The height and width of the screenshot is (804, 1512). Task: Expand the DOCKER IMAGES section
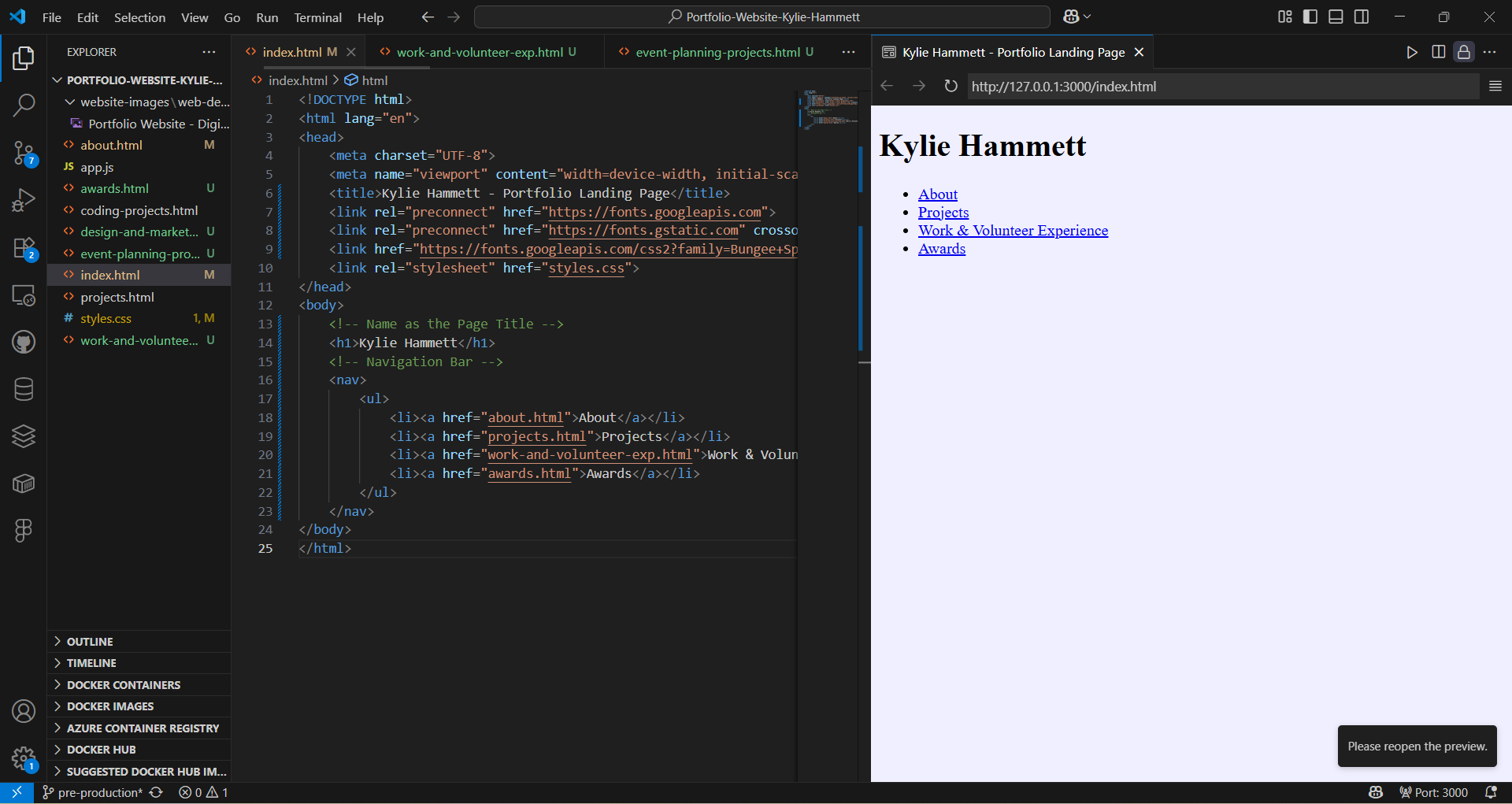click(x=139, y=706)
